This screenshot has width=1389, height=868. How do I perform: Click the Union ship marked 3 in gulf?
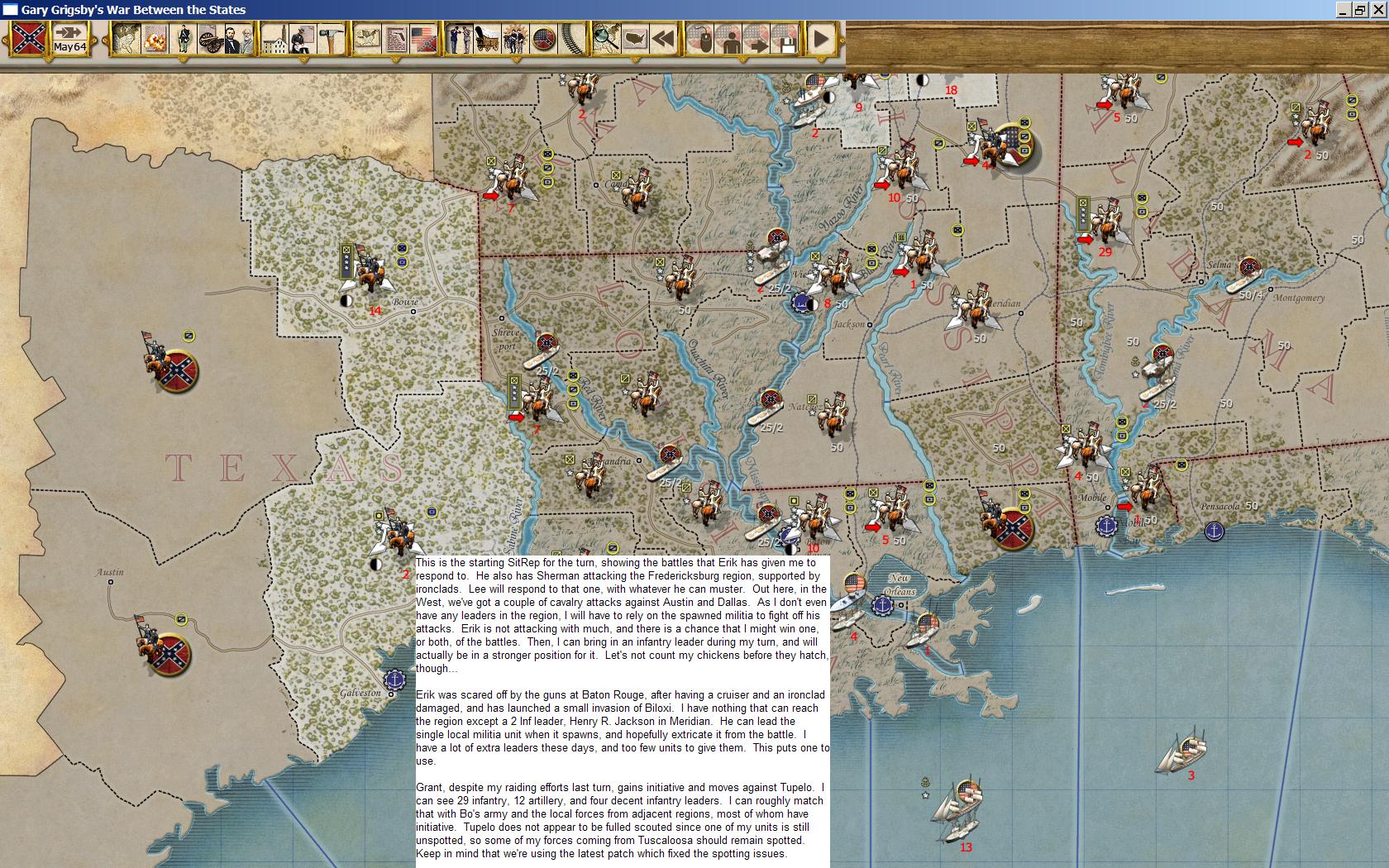coord(1182,750)
